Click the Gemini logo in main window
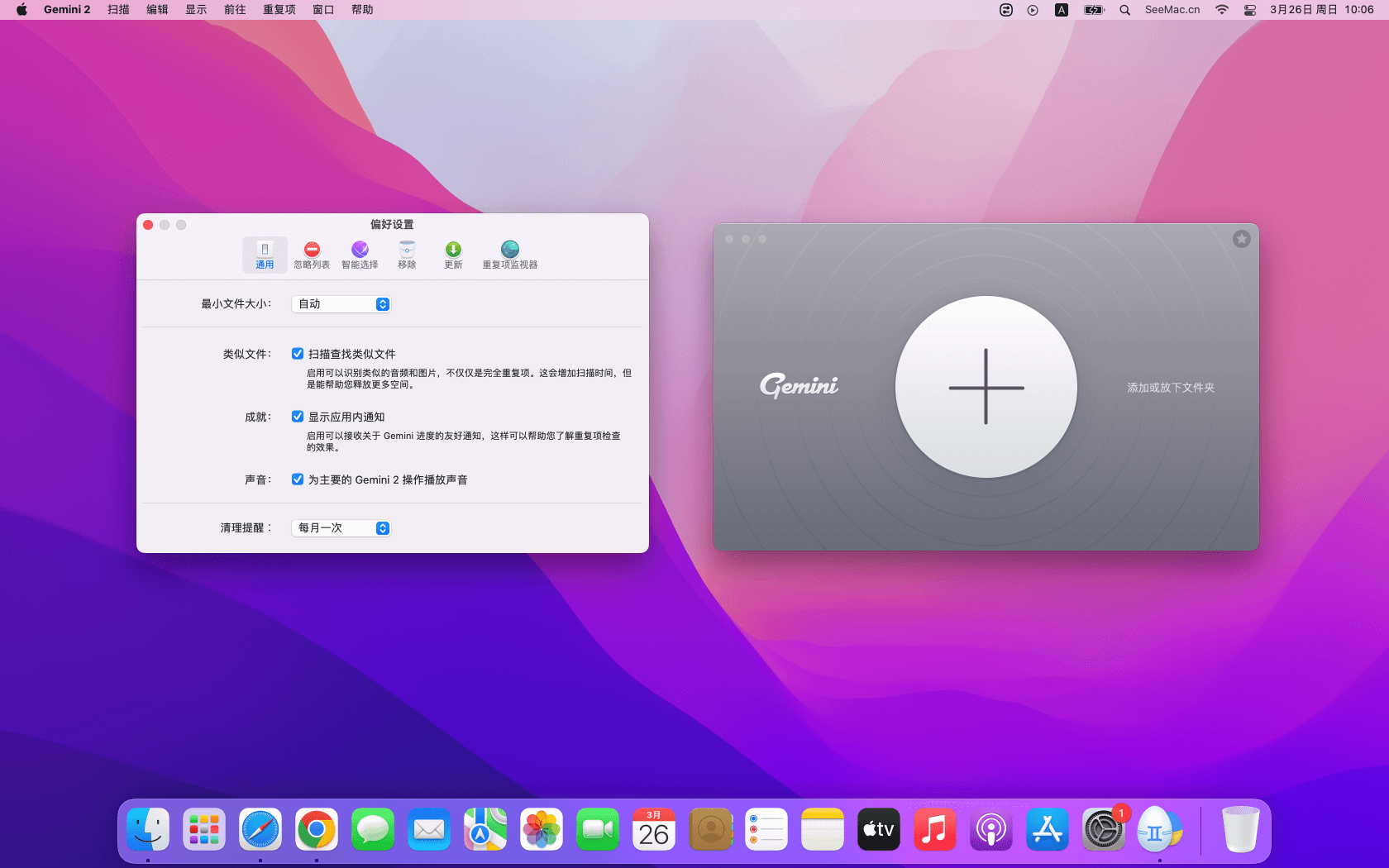The height and width of the screenshot is (868, 1389). tap(799, 386)
